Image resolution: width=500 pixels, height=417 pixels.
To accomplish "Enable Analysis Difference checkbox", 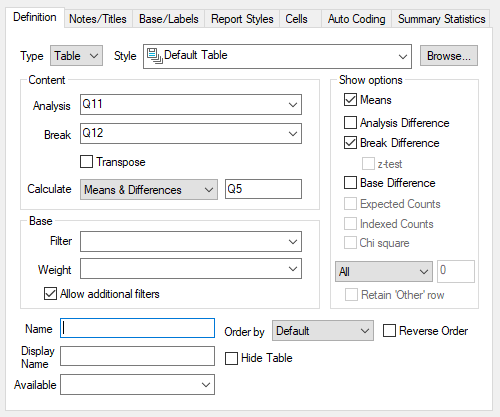I will [350, 122].
